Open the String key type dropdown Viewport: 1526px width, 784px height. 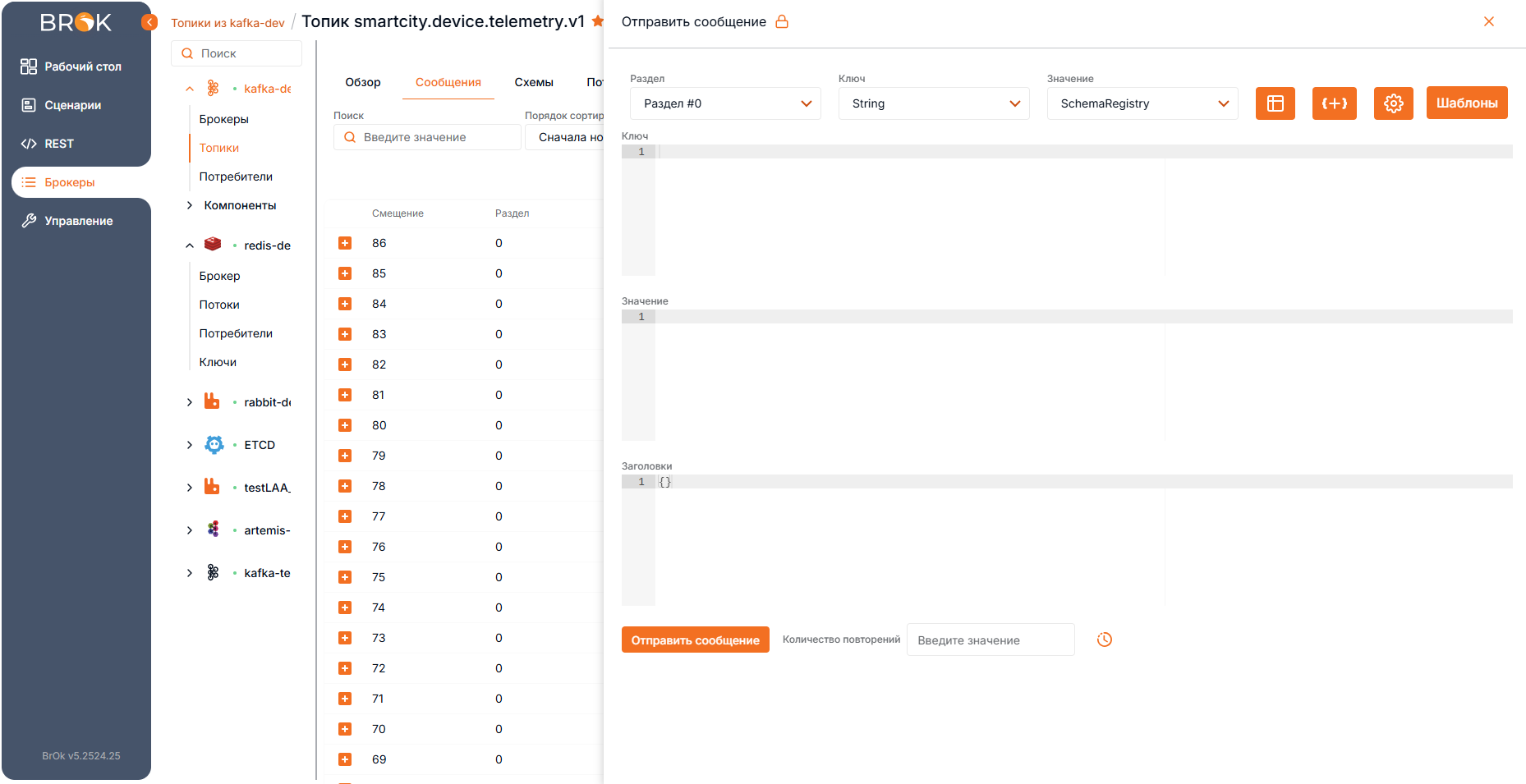[x=934, y=103]
